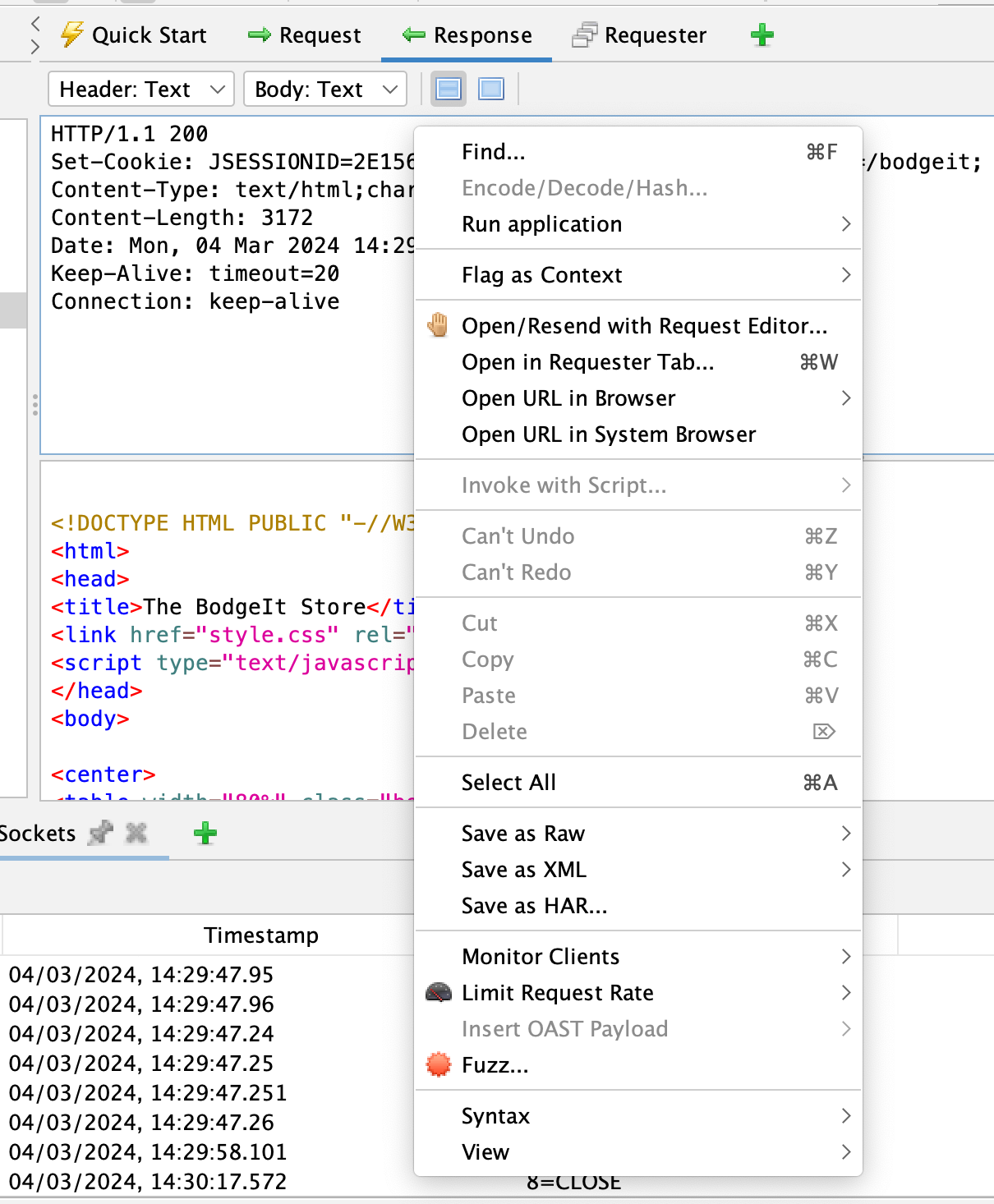This screenshot has height=1204, width=994.
Task: Open the Body: Text dropdown
Action: click(324, 89)
